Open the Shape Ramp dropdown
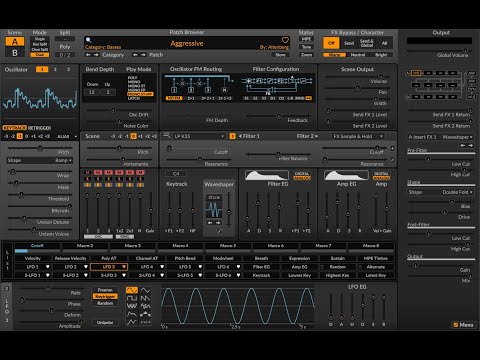480x360 pixels. [40, 160]
